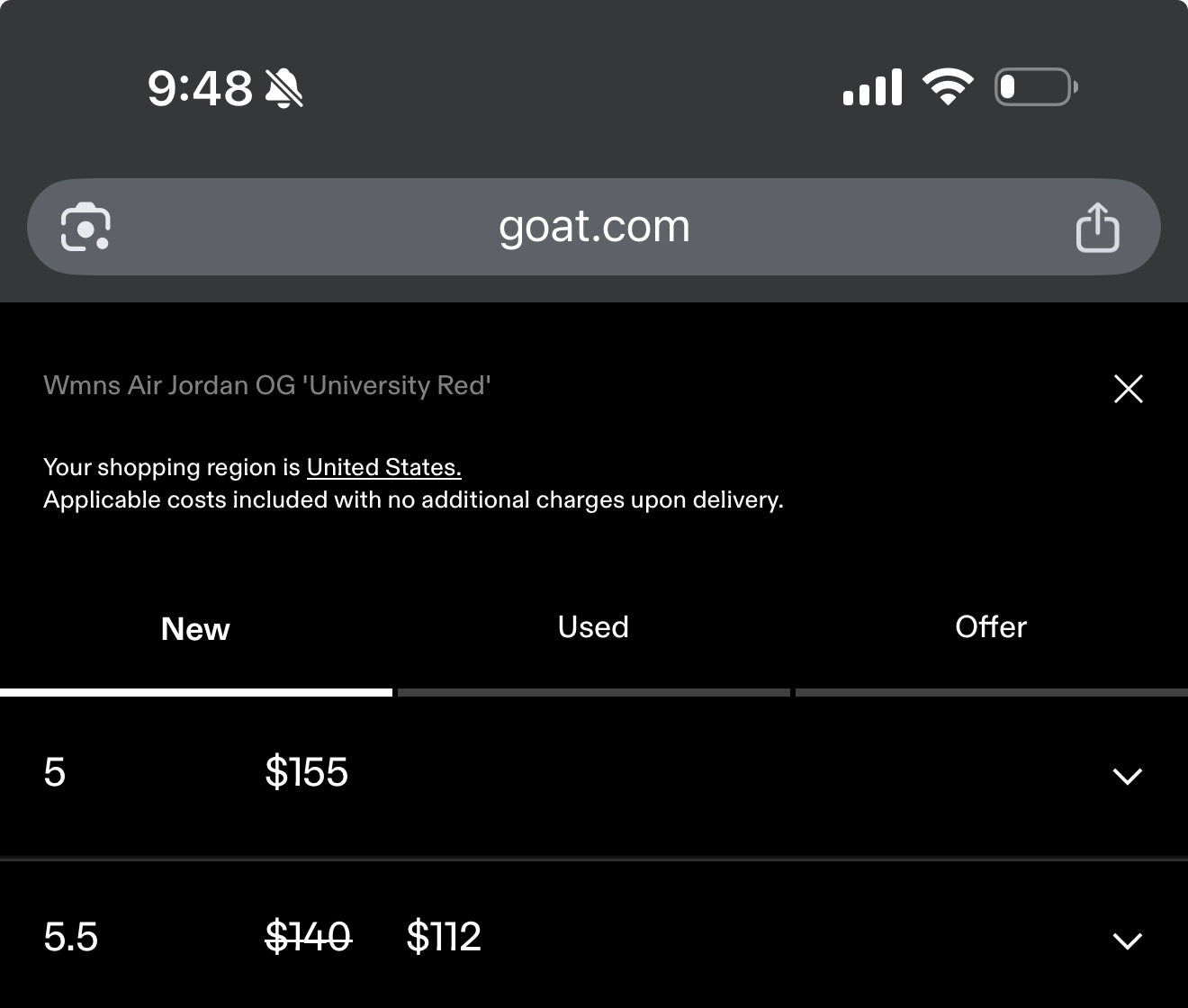The height and width of the screenshot is (1008, 1188).
Task: Tap the Wi-Fi status icon
Action: [x=948, y=87]
